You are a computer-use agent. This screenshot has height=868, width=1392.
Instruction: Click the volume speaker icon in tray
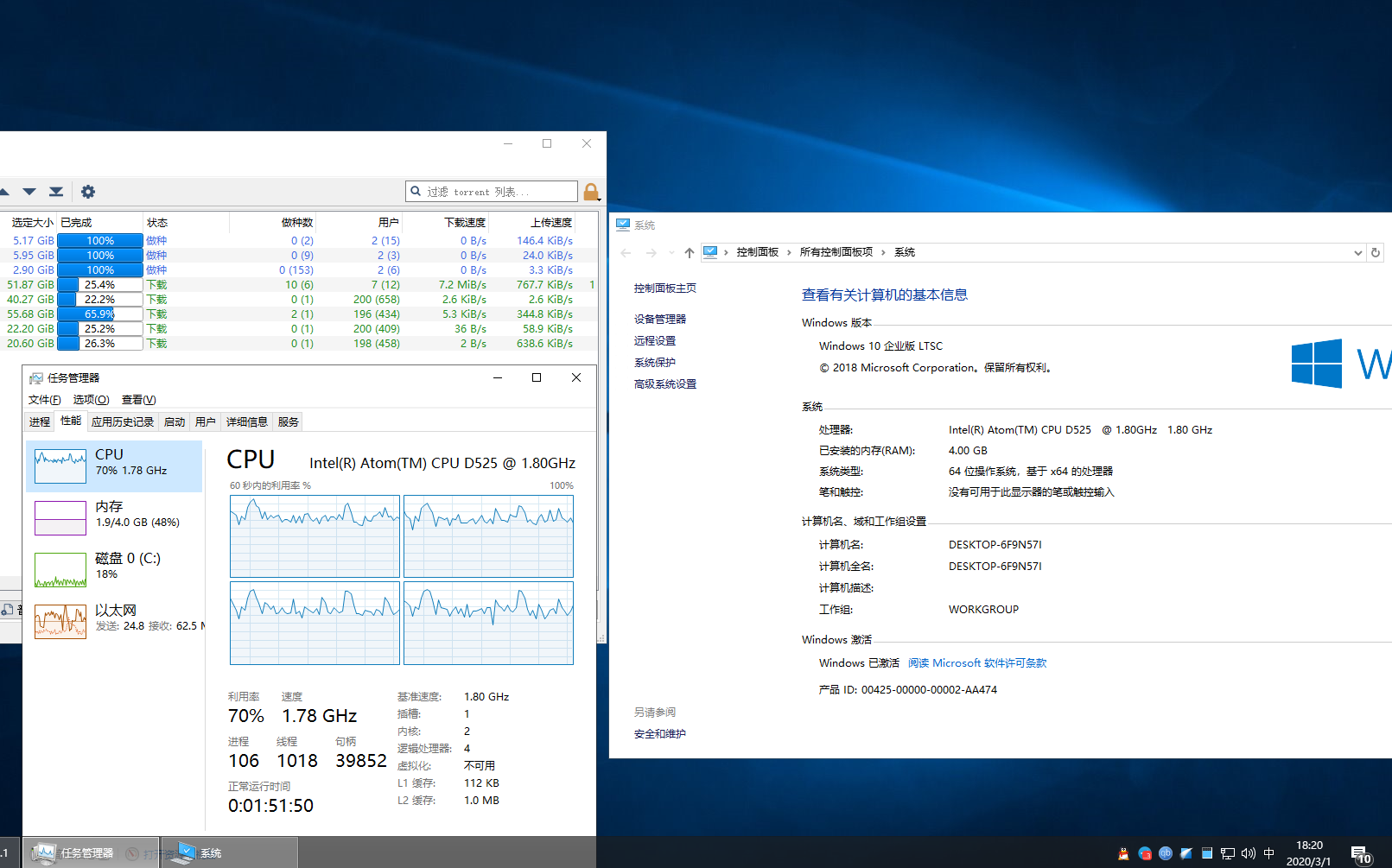click(1248, 853)
